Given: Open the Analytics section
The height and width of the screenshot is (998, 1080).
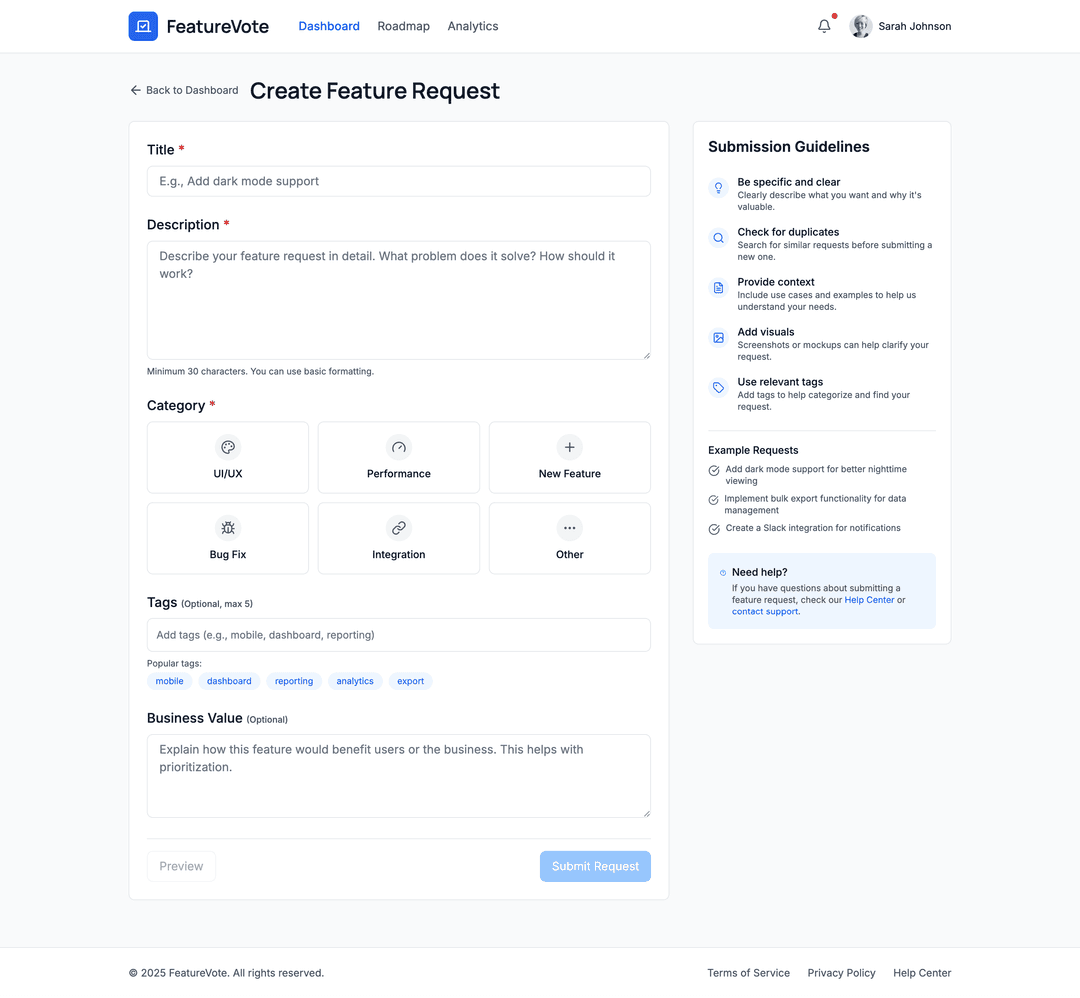Looking at the screenshot, I should (x=472, y=26).
